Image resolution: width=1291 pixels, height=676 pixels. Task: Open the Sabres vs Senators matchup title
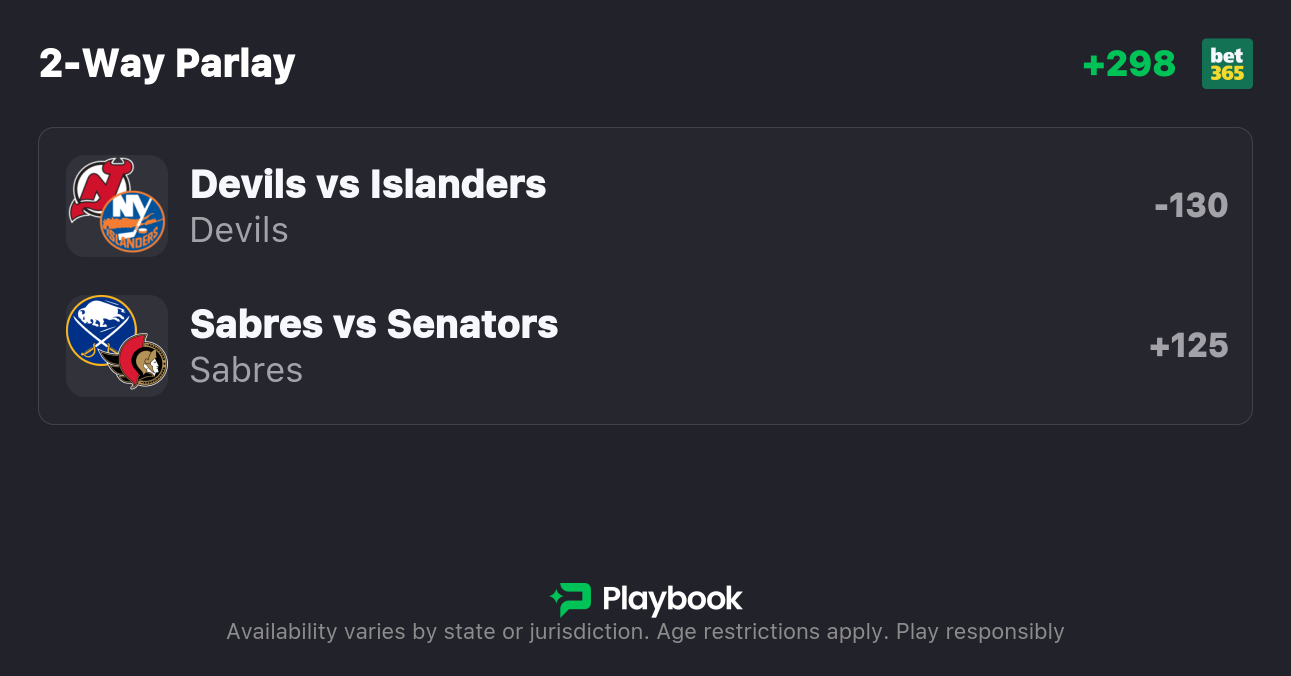tap(374, 324)
